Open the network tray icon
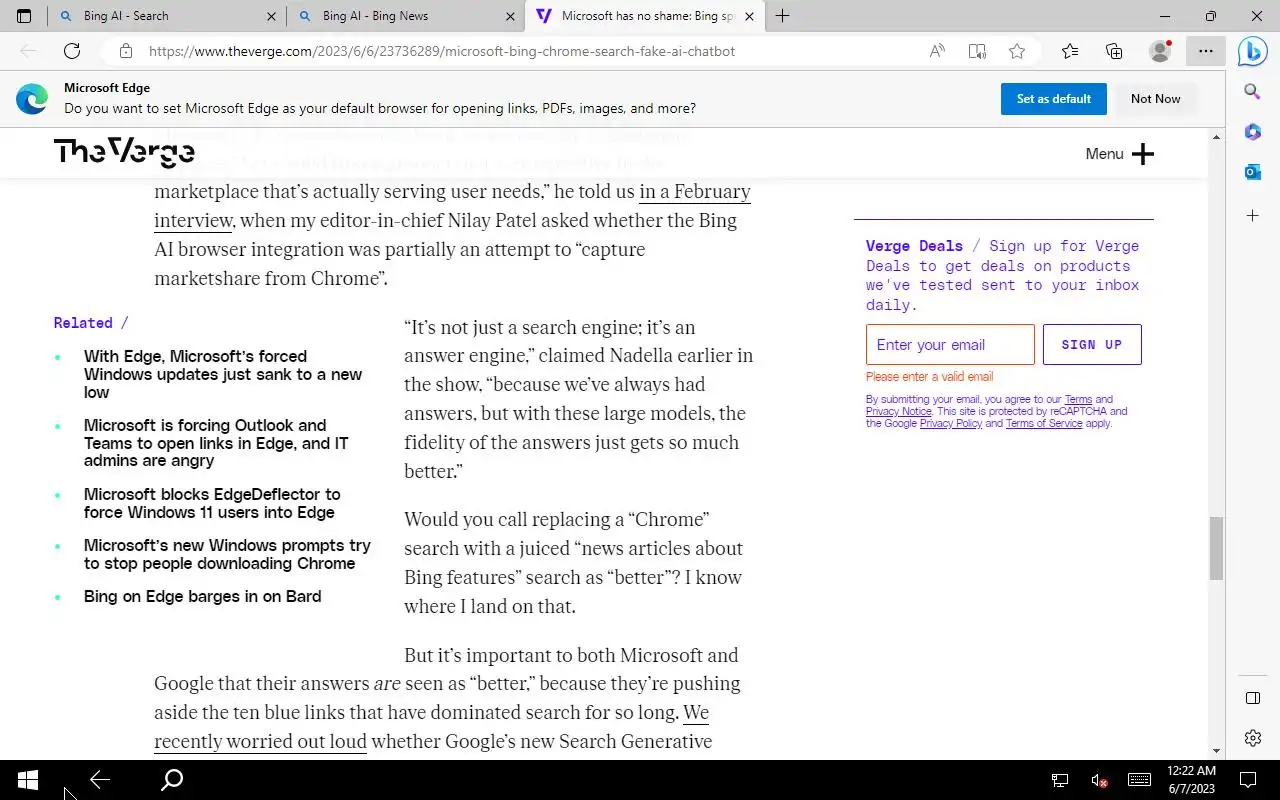Screen dimensions: 1280x800 click(1060, 780)
